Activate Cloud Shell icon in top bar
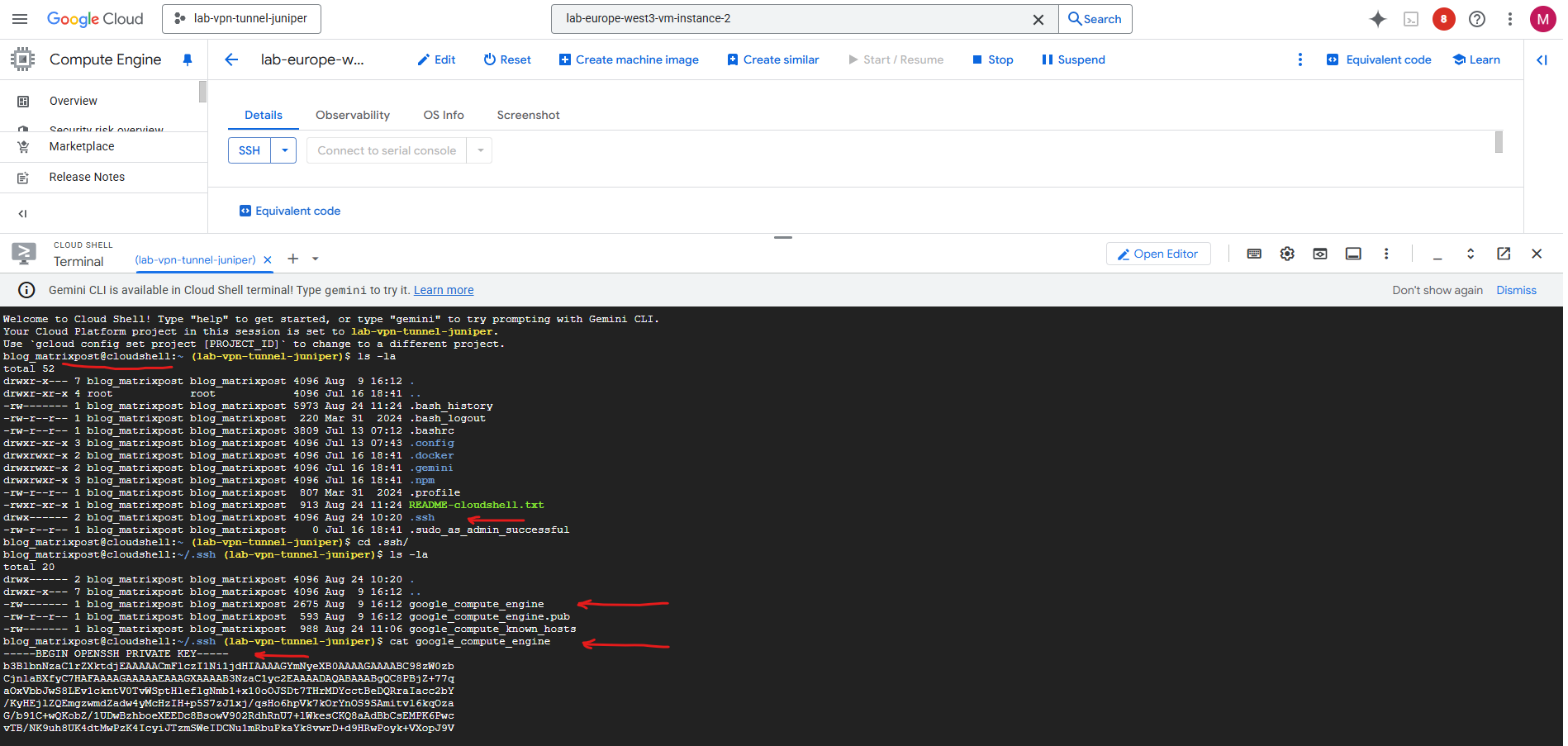 pos(1411,19)
